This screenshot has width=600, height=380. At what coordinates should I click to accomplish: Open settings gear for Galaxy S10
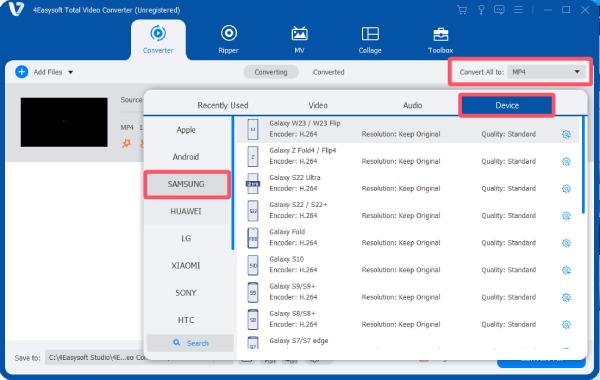(566, 270)
